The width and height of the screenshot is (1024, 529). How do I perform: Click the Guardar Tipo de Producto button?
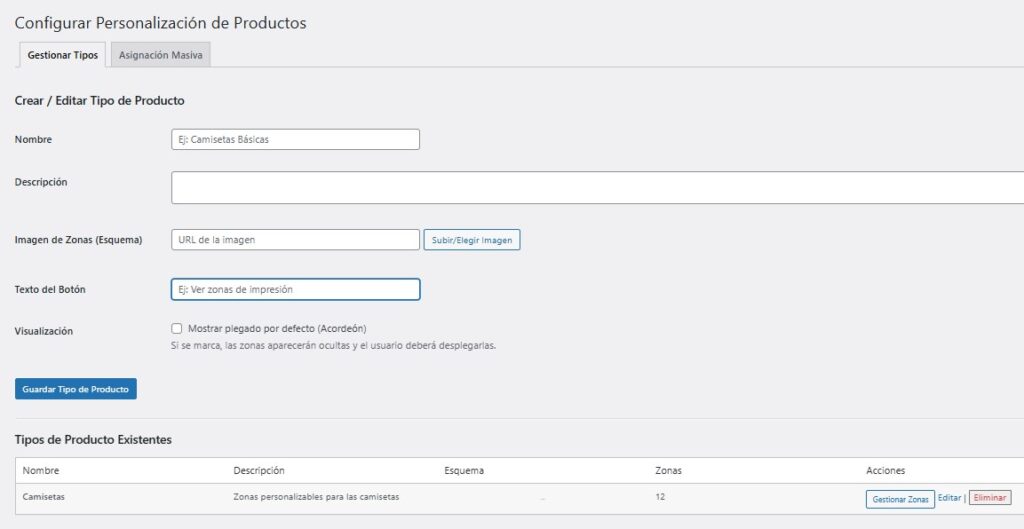tap(75, 389)
